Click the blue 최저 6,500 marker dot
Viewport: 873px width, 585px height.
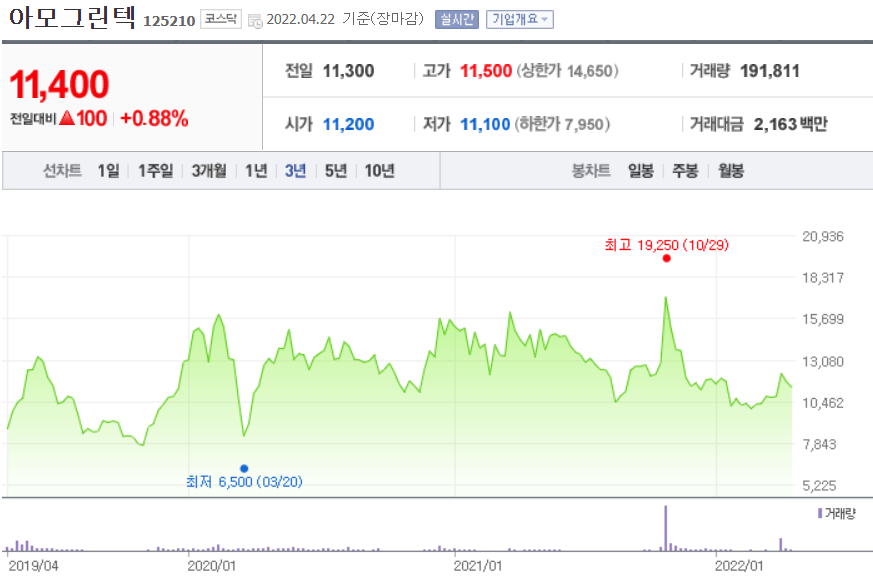coord(244,469)
